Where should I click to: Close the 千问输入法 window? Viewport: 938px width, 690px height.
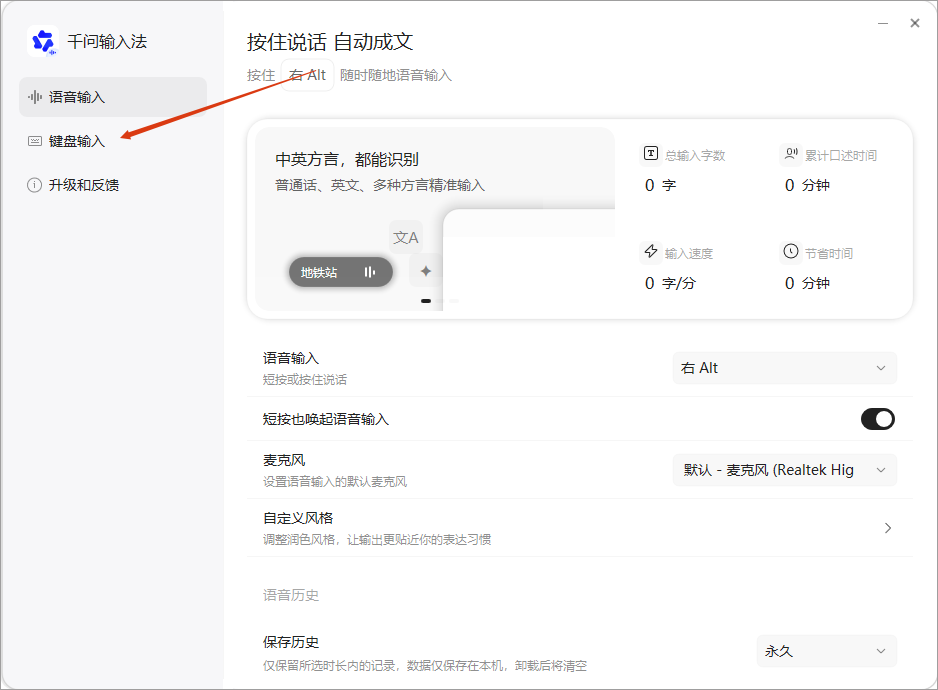[915, 23]
